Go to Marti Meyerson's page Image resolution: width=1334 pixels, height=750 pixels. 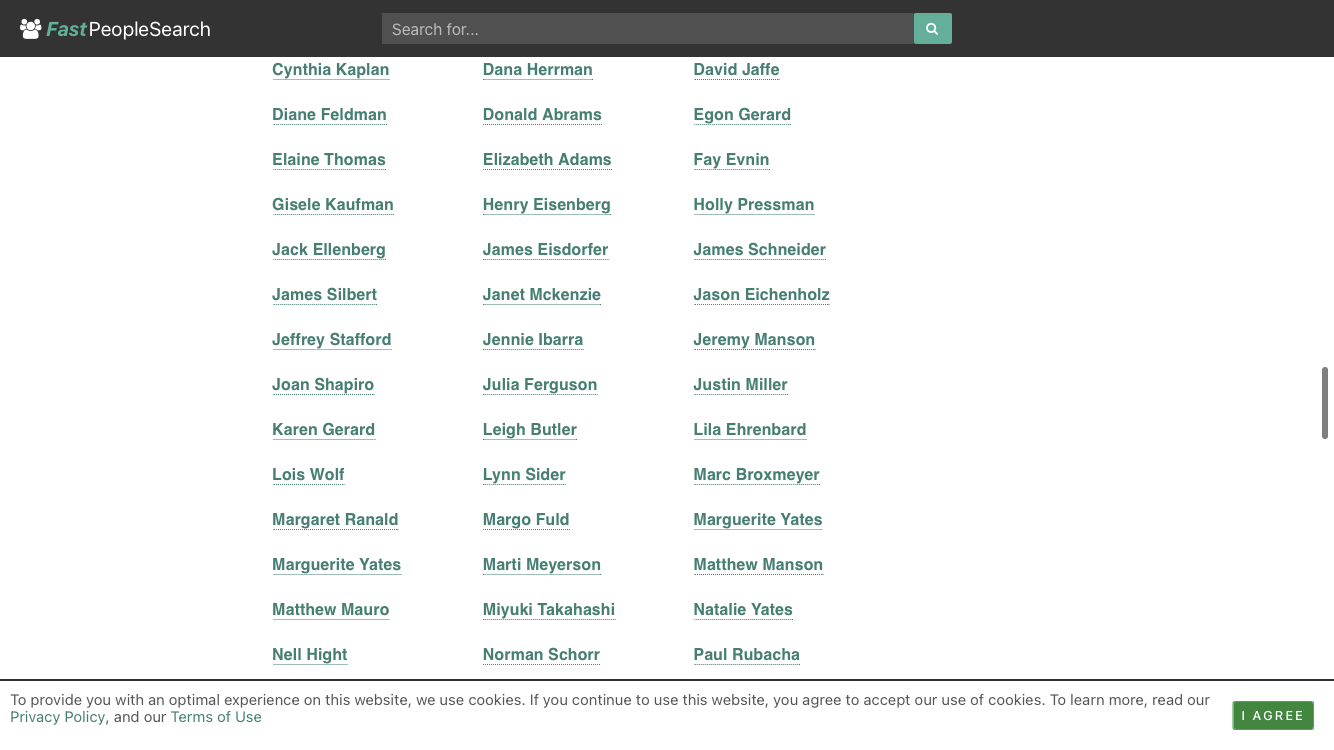coord(542,564)
